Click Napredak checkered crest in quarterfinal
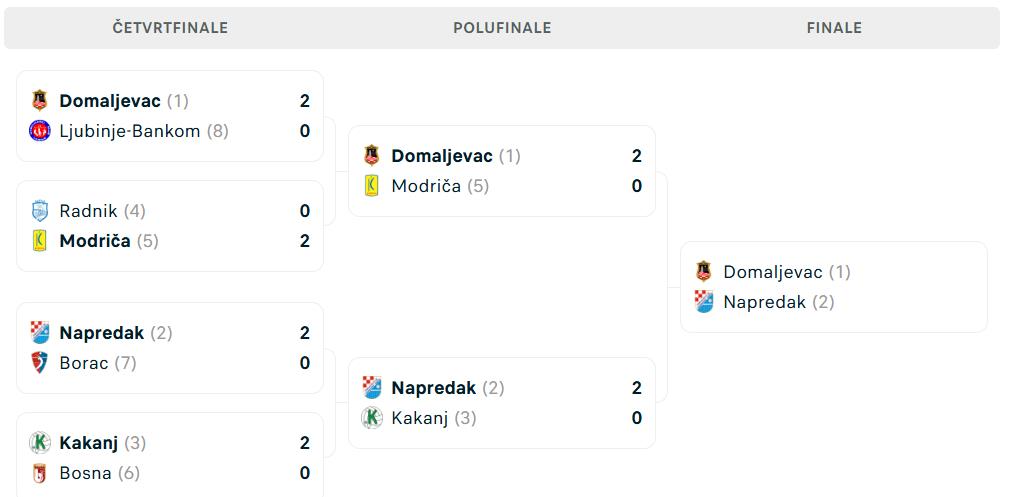 (x=40, y=333)
